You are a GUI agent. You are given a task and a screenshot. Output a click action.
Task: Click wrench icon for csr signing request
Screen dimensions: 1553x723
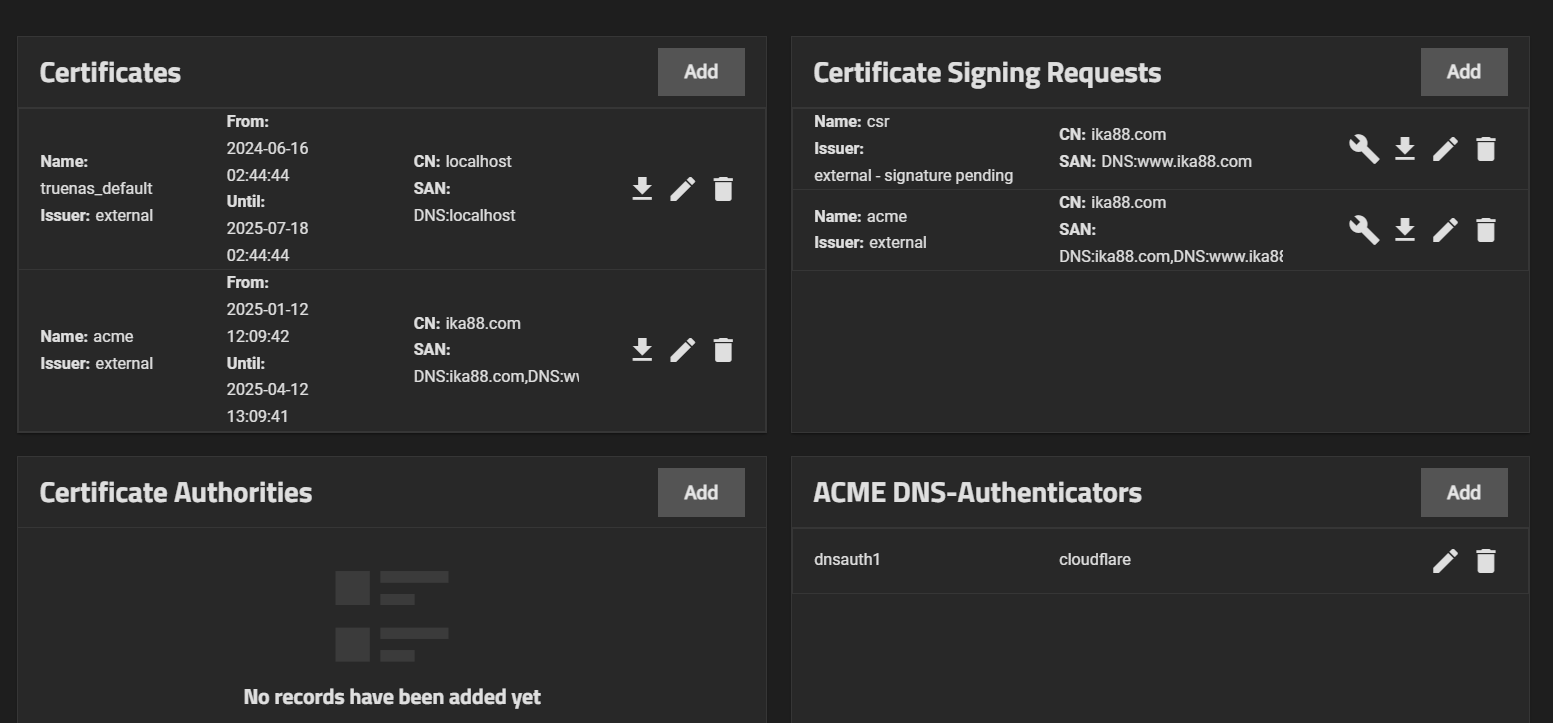click(1364, 149)
